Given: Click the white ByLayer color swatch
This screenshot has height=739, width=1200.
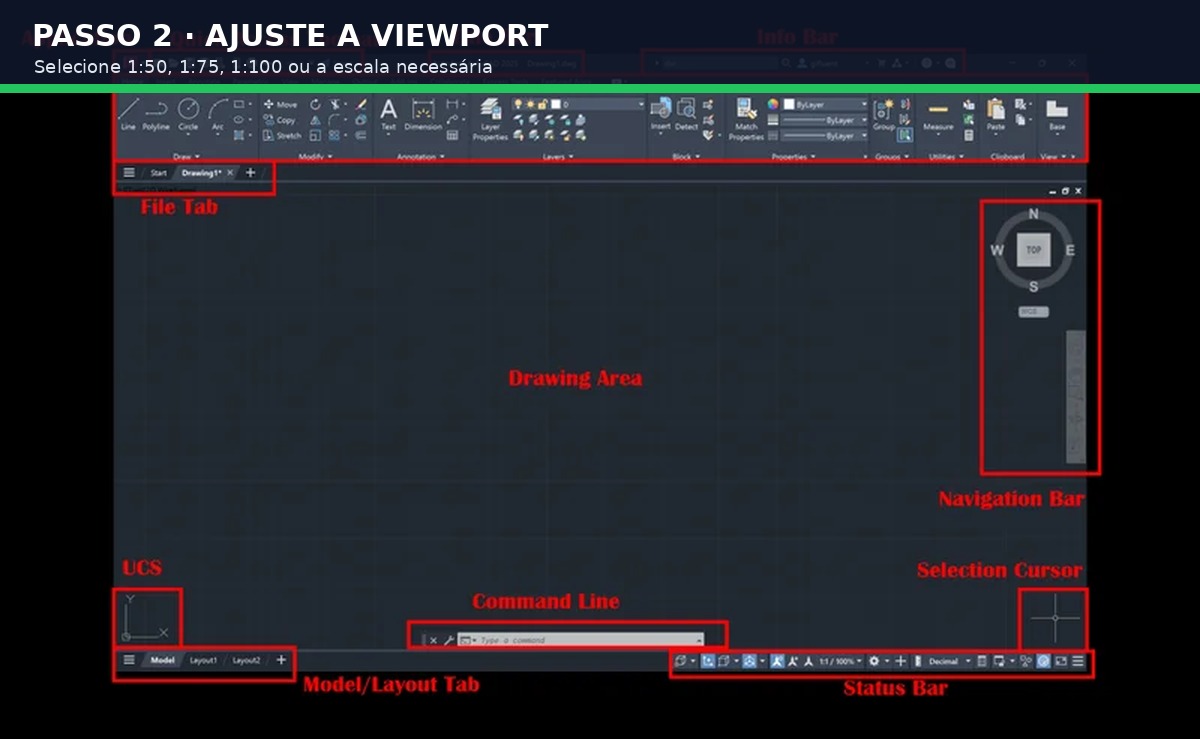Looking at the screenshot, I should coord(789,104).
